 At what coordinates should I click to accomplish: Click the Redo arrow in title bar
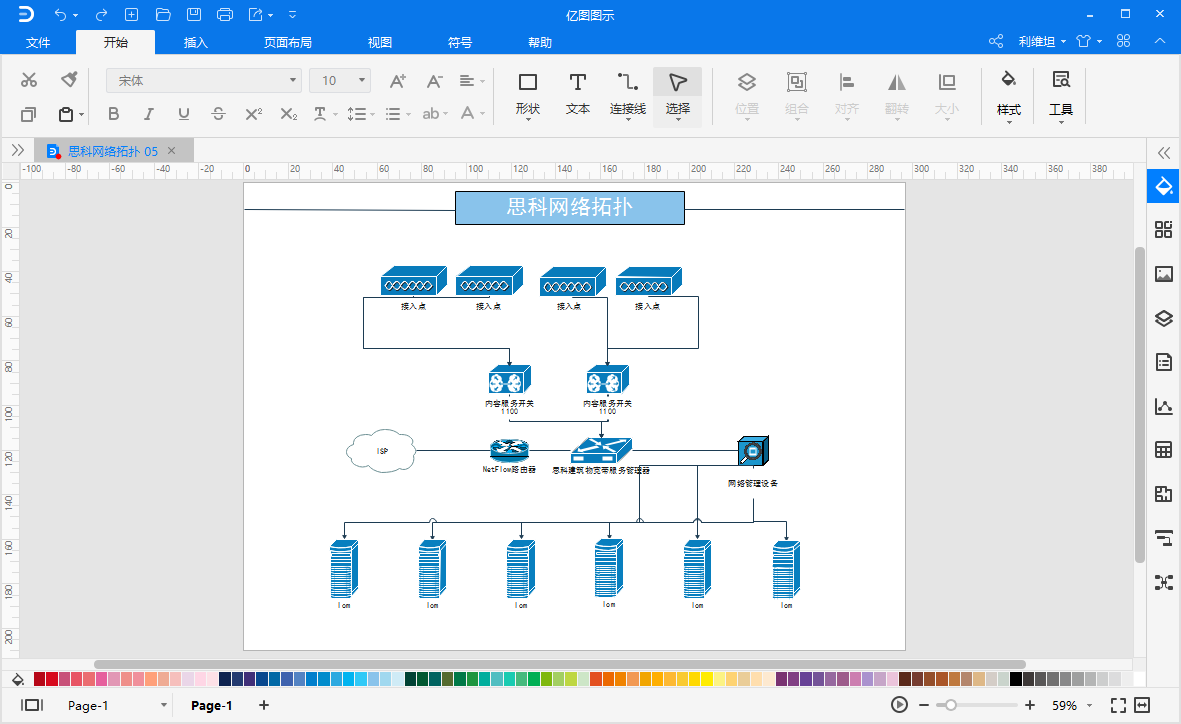click(101, 14)
